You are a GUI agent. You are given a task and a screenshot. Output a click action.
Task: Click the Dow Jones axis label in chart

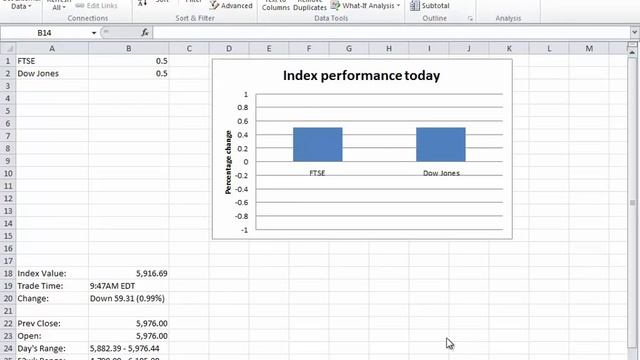441,173
